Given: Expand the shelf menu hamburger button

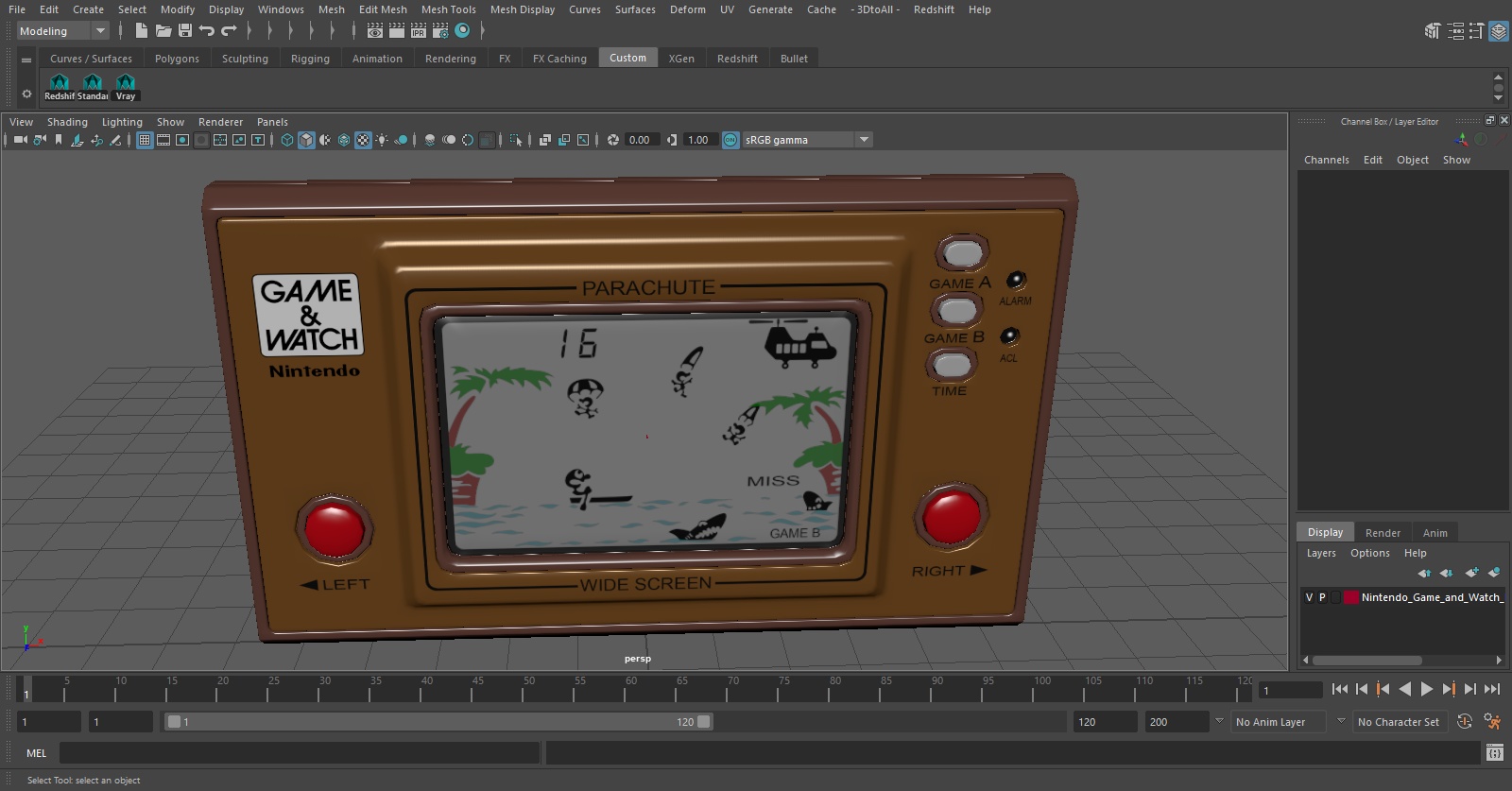Looking at the screenshot, I should (26, 60).
